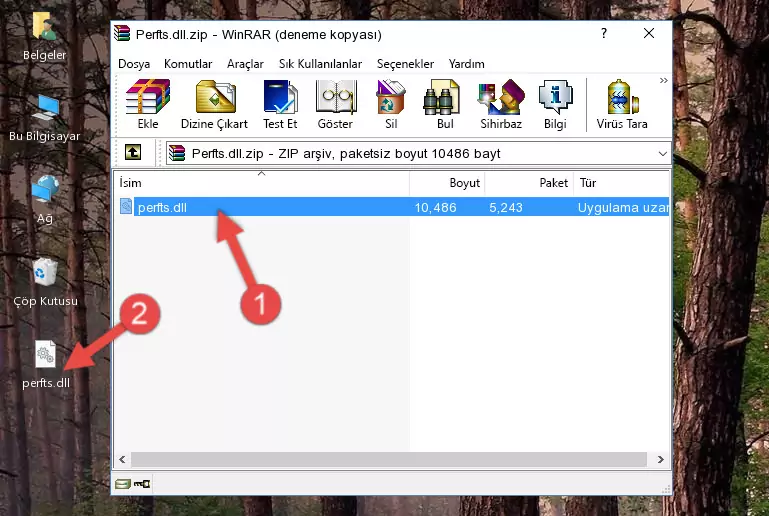Close the WinRAR window

tap(649, 33)
